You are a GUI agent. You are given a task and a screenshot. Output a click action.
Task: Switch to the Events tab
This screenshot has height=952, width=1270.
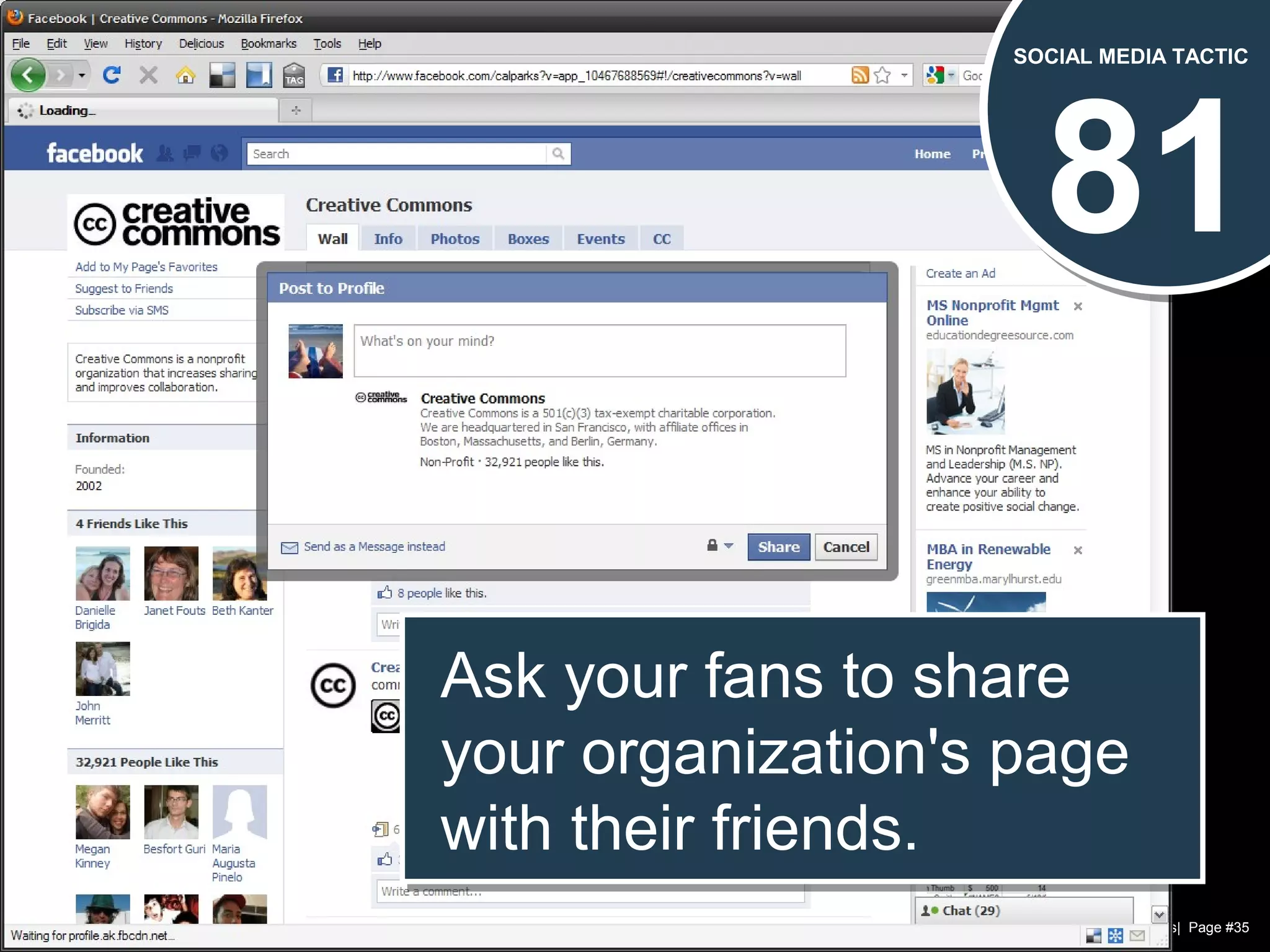click(601, 239)
